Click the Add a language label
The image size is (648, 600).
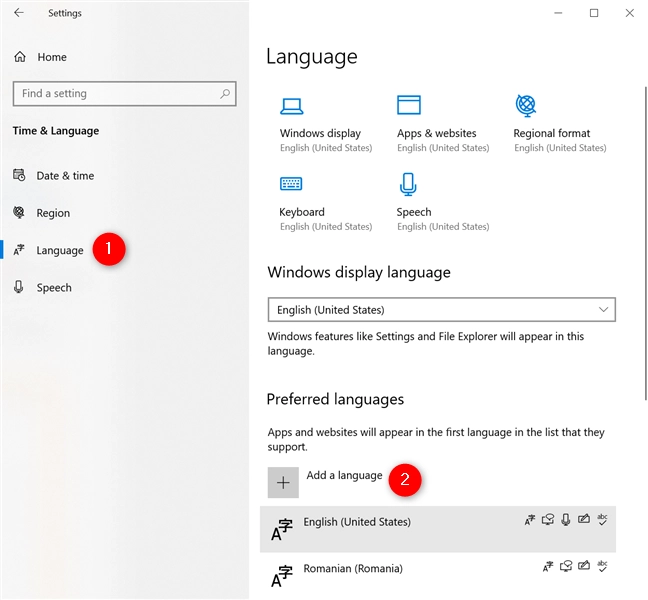(x=344, y=476)
